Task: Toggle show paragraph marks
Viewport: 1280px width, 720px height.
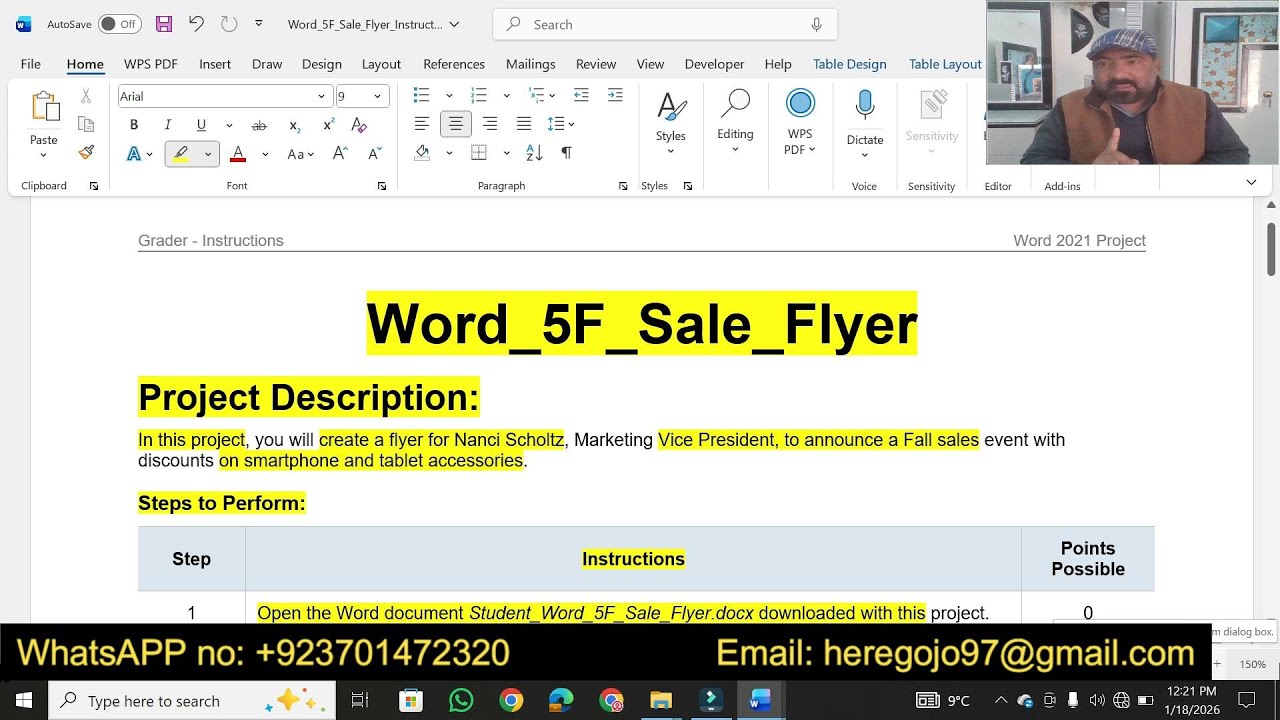Action: click(567, 153)
